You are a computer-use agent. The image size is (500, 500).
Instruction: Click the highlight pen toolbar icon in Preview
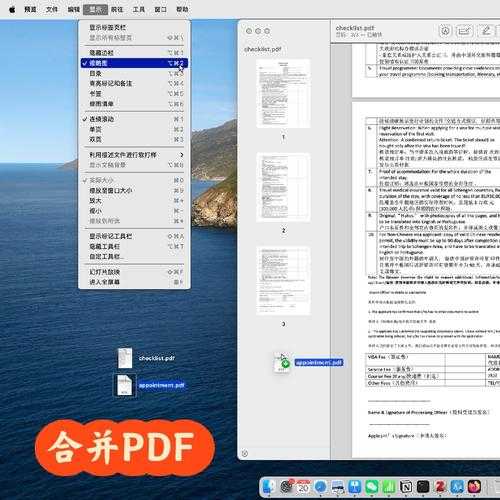pos(486,31)
